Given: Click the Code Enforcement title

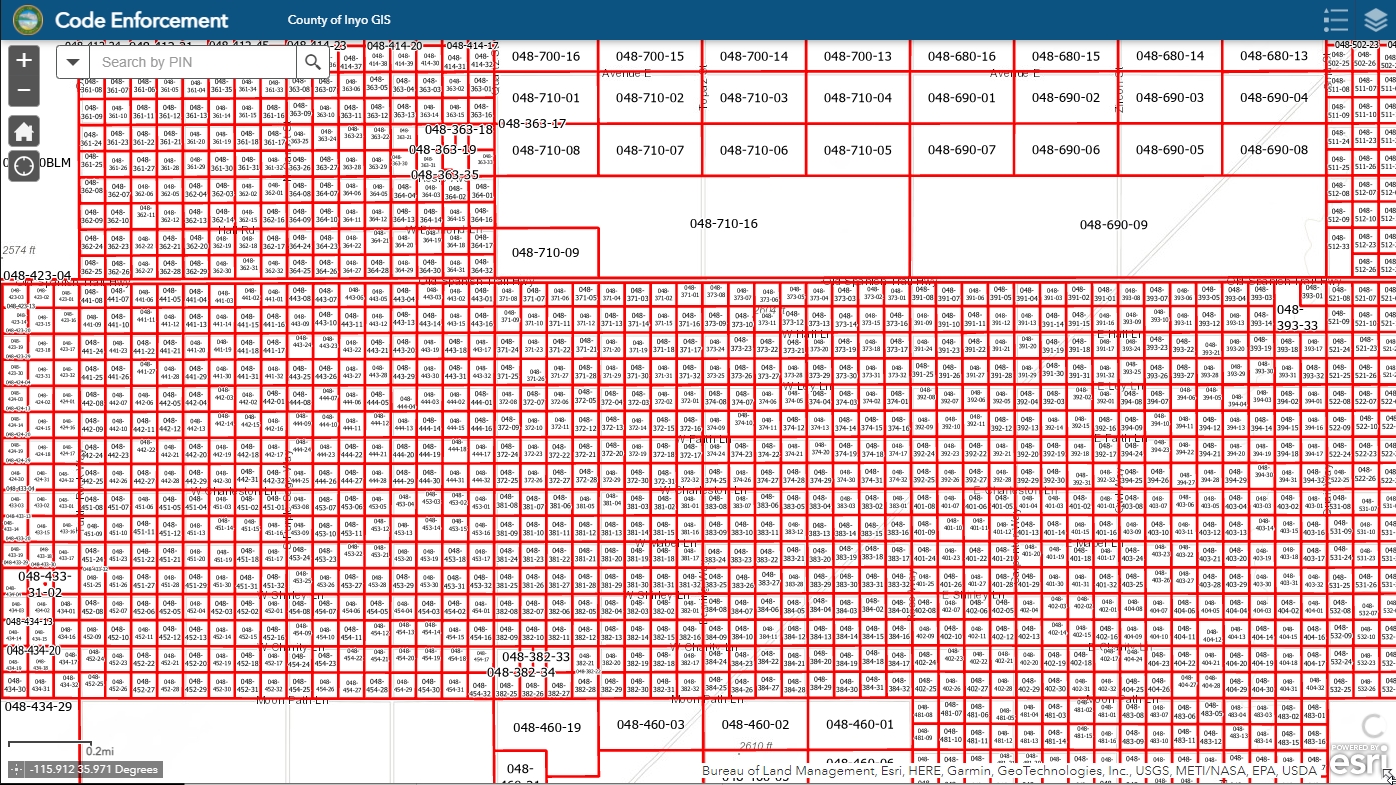Looking at the screenshot, I should tap(141, 20).
